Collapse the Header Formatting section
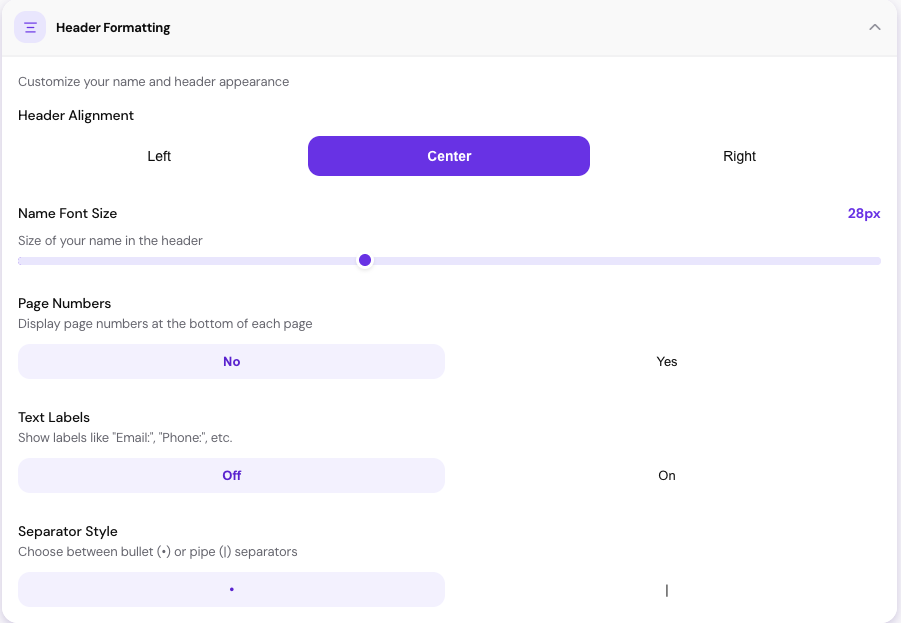The image size is (901, 623). pos(873,27)
